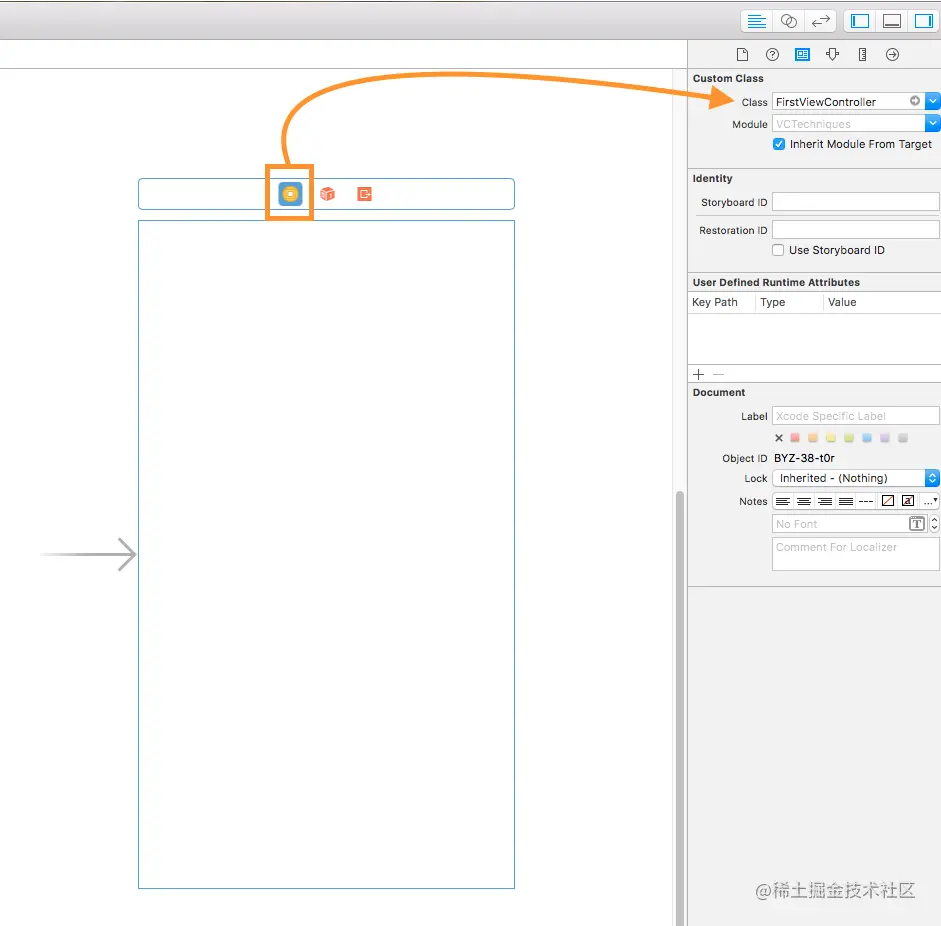The height and width of the screenshot is (926, 941).
Task: Select the View Controller dock icon
Action: (290, 194)
